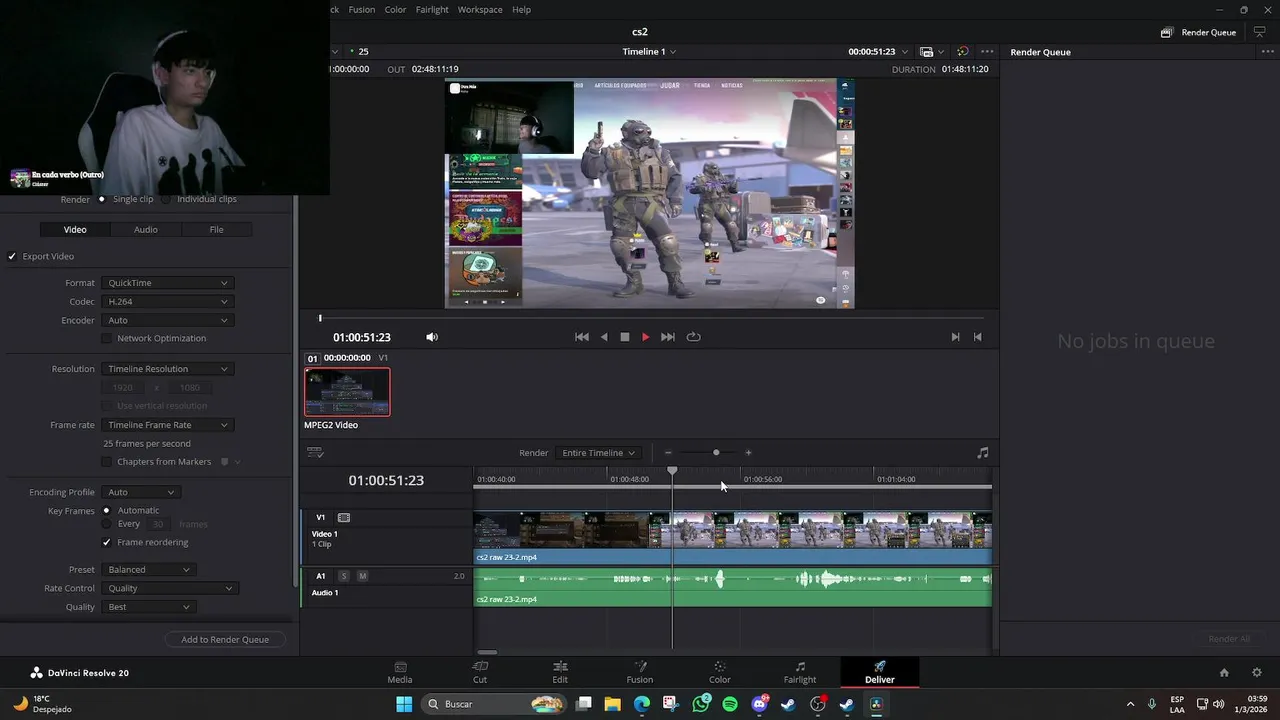
Task: Show the audio music note icon panel
Action: coord(983,453)
